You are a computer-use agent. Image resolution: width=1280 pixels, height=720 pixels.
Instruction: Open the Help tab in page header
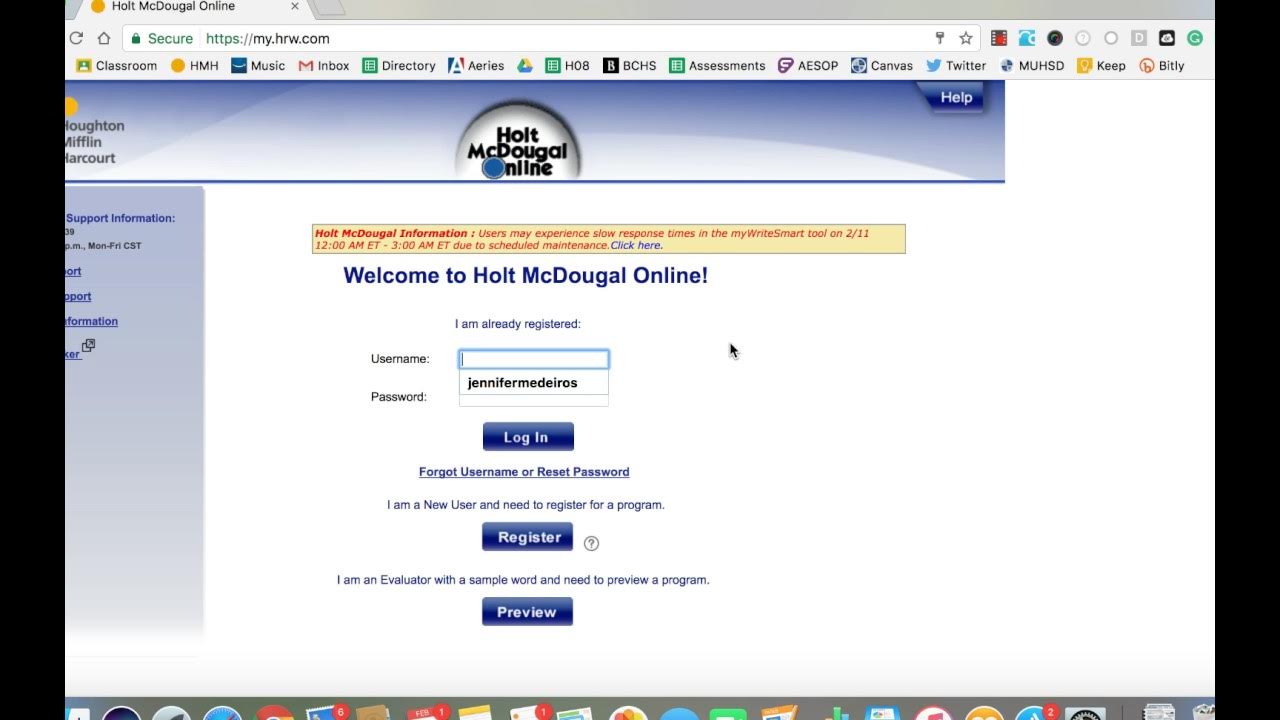pyautogui.click(x=956, y=98)
